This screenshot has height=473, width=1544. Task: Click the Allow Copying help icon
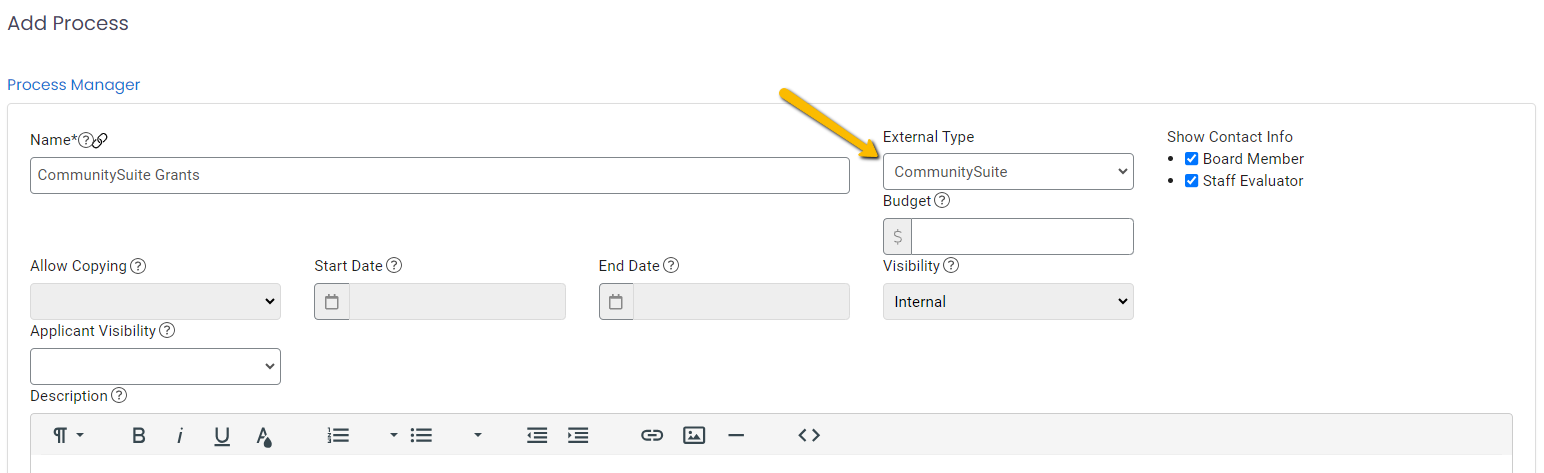138,266
